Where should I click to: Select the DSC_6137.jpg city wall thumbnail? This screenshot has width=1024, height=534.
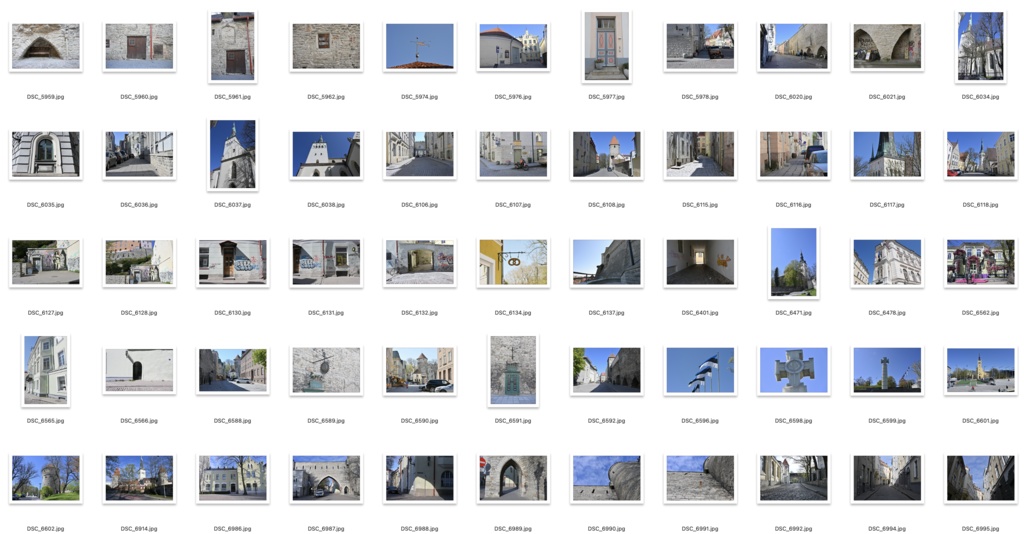coord(607,262)
